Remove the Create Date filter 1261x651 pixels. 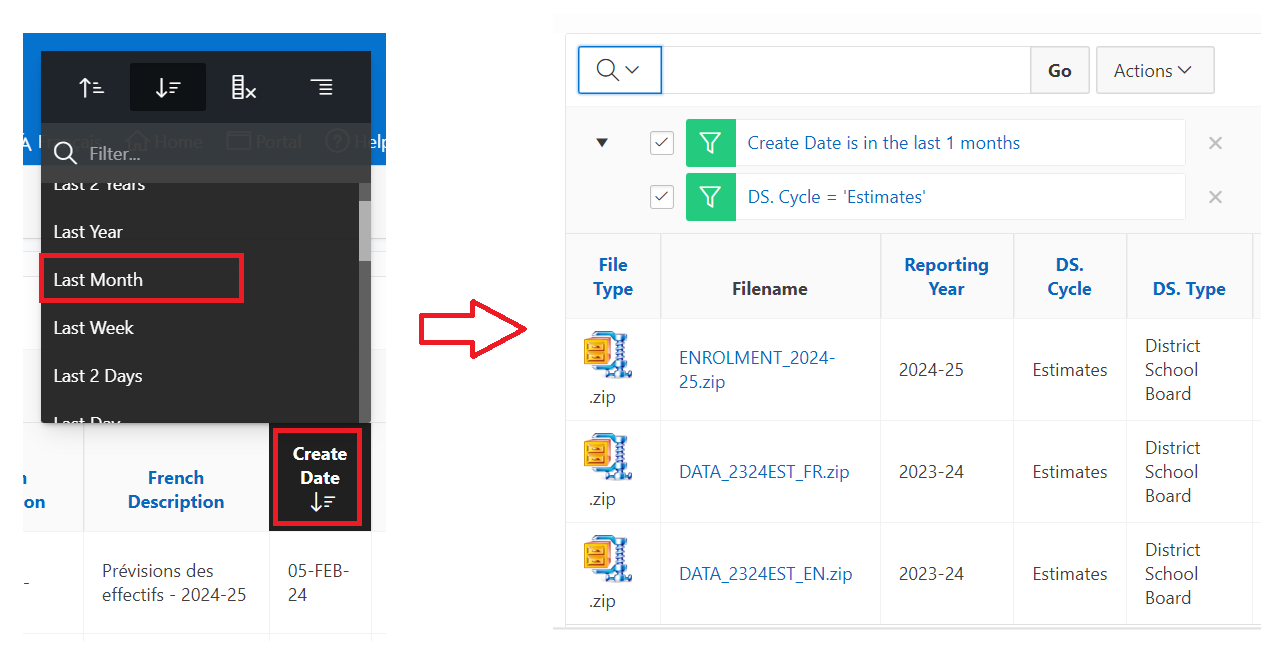[1215, 143]
